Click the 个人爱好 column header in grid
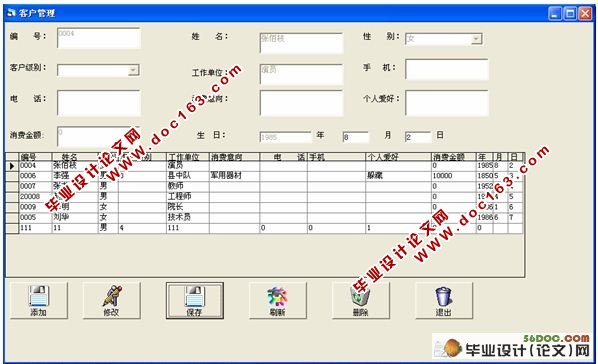The image size is (598, 364). click(398, 157)
